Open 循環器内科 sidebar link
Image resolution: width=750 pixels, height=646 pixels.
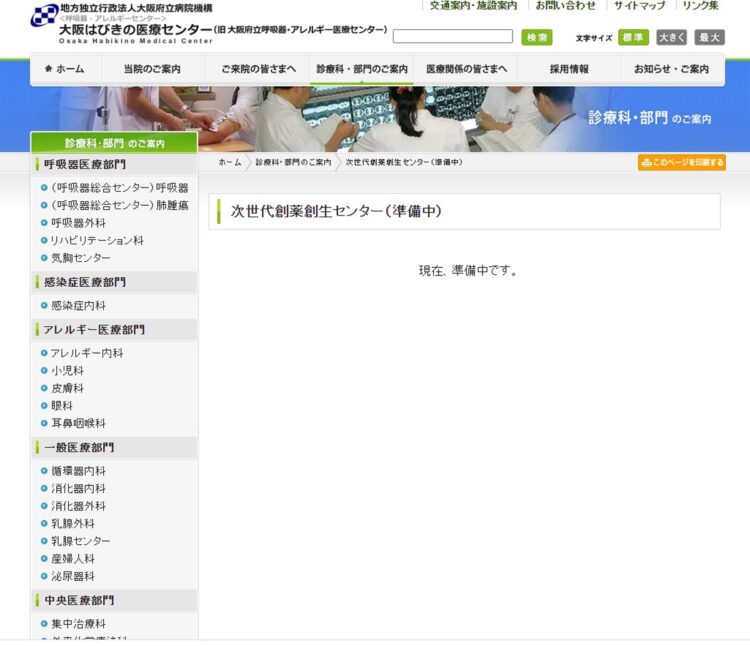click(x=78, y=471)
